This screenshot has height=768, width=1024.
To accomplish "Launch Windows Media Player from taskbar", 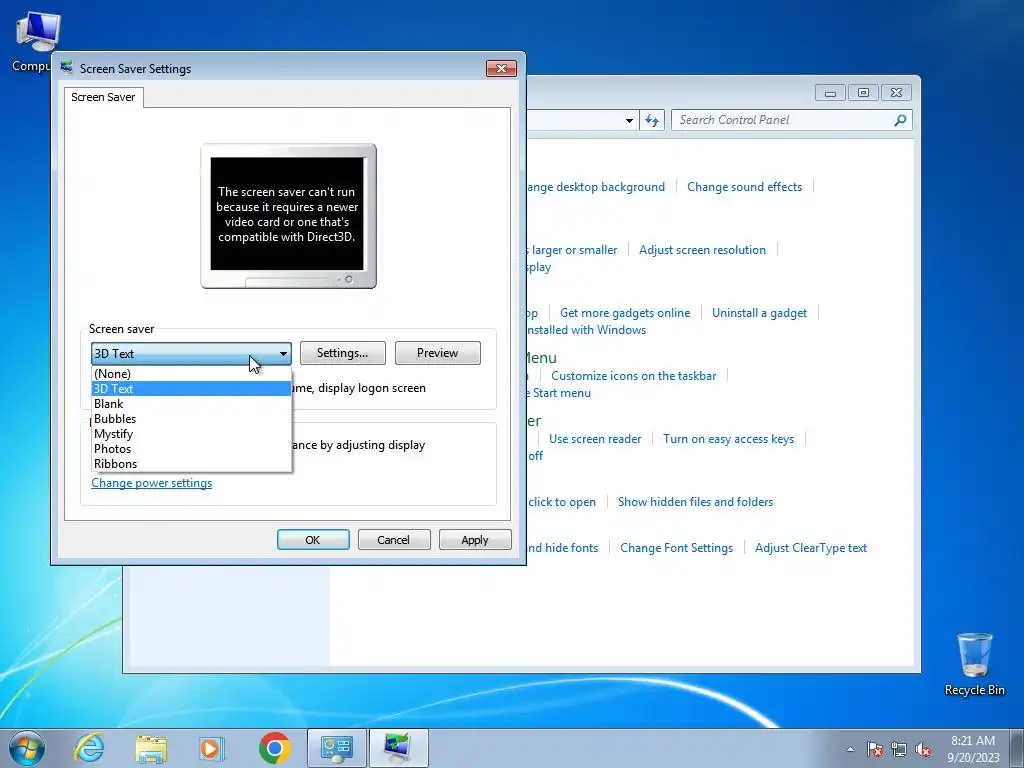I will pos(212,748).
